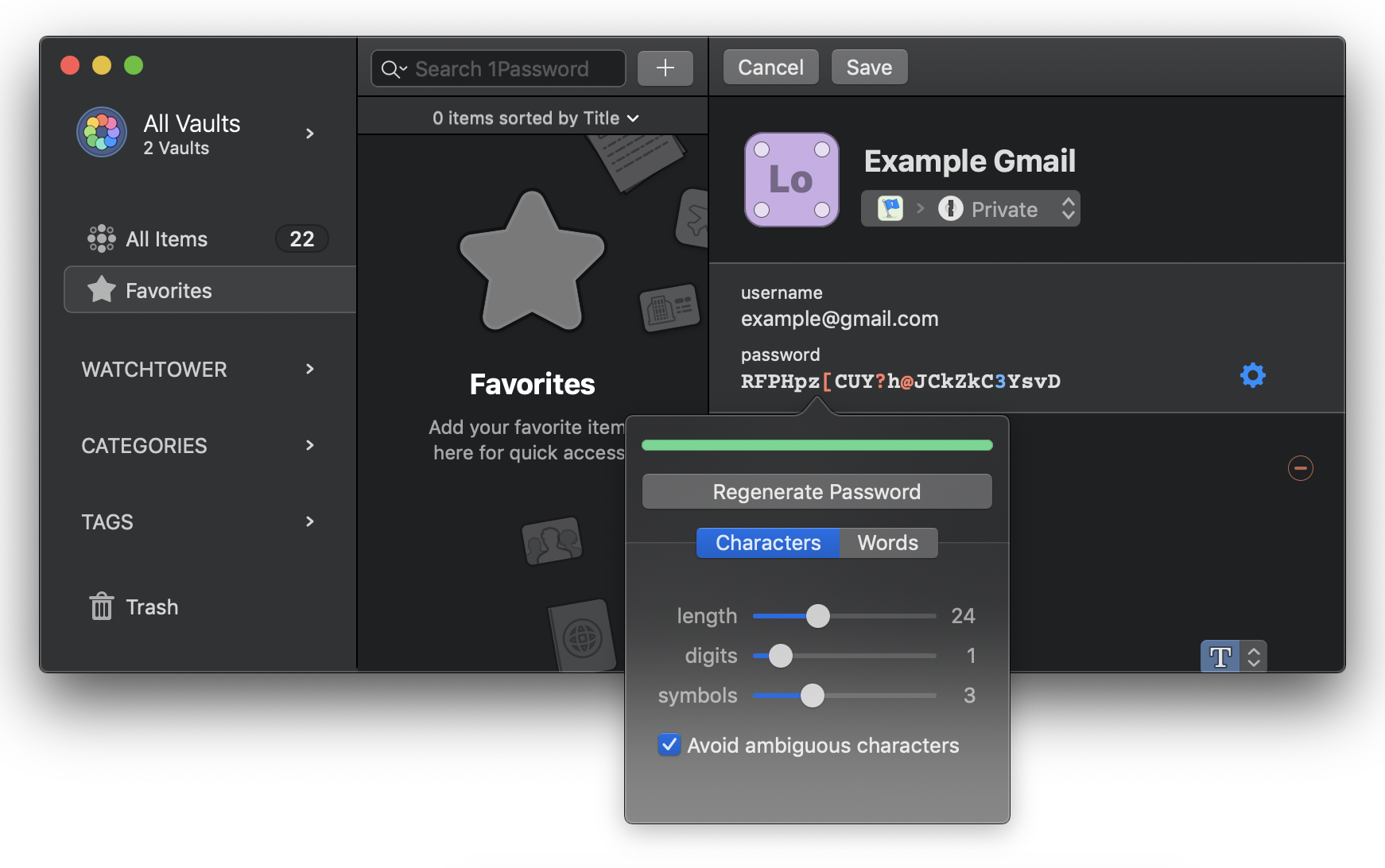The height and width of the screenshot is (868, 1385).
Task: Close the window with red button
Action: (x=70, y=65)
